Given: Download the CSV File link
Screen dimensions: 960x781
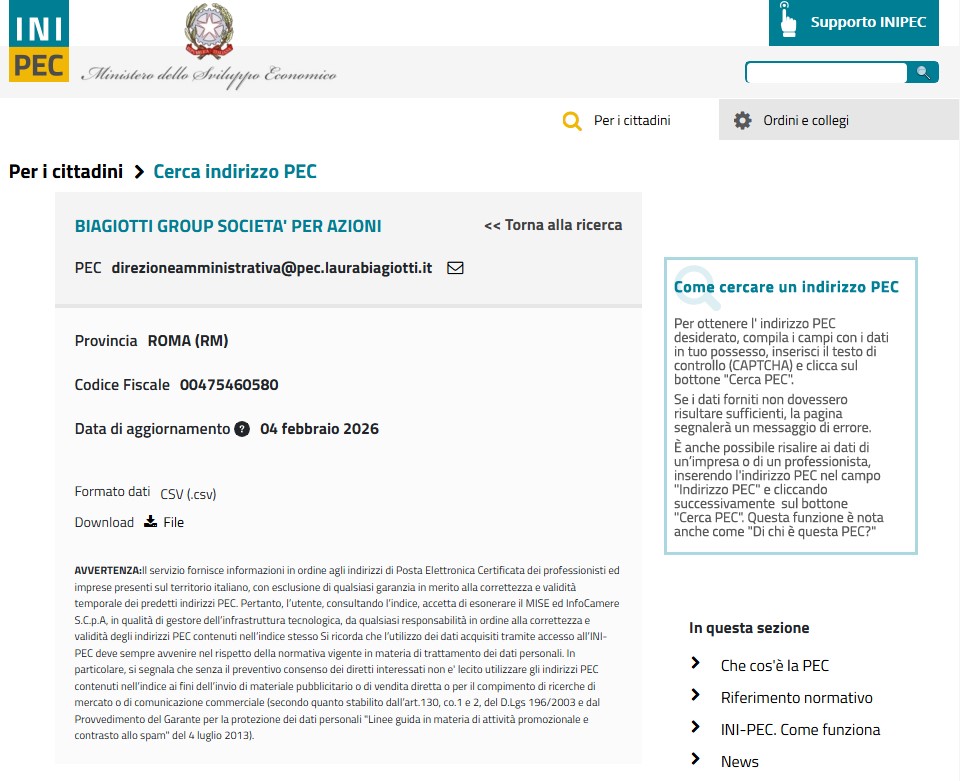Looking at the screenshot, I should click(173, 522).
